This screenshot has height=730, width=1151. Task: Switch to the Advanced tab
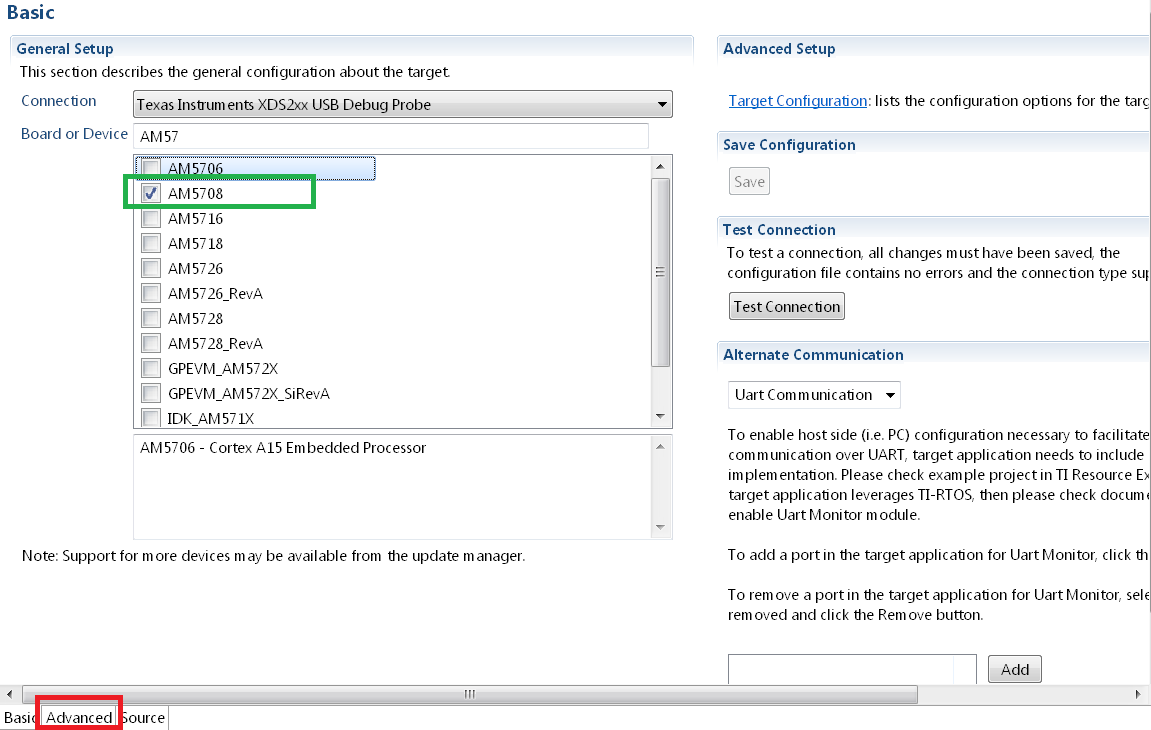click(x=78, y=717)
